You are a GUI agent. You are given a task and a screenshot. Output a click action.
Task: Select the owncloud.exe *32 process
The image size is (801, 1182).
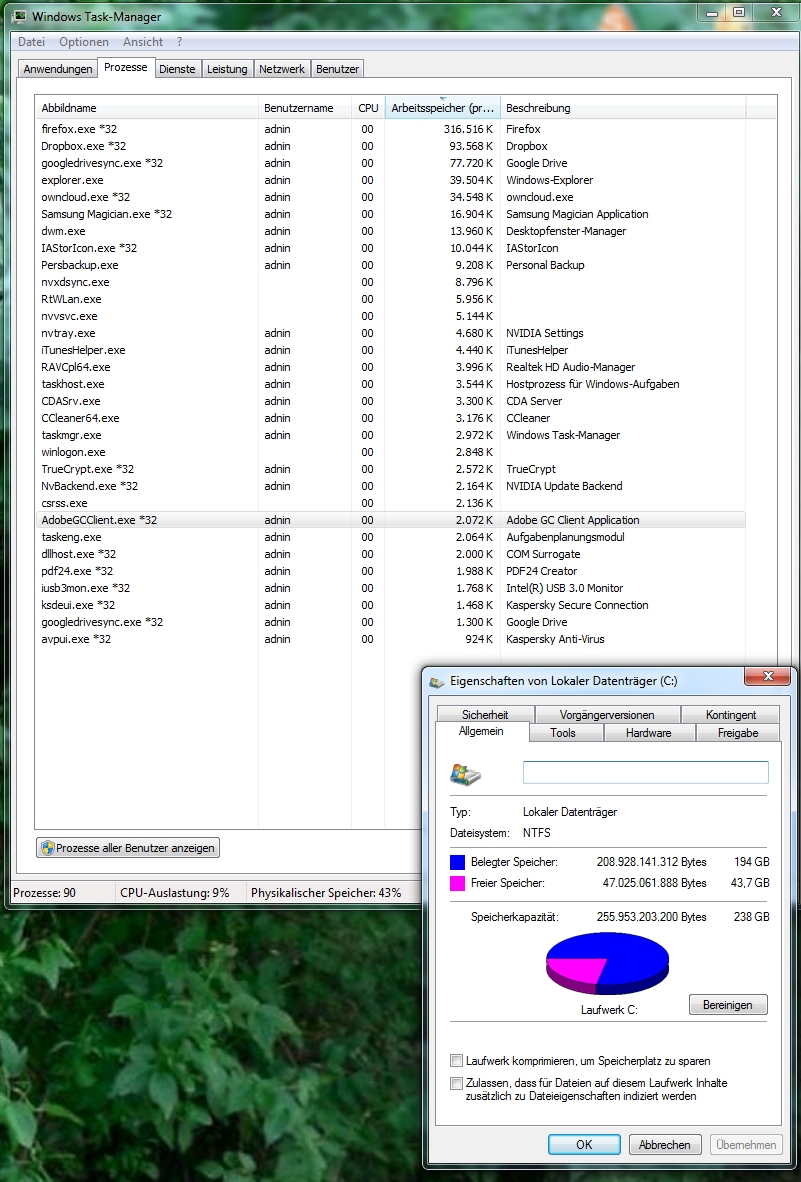click(x=390, y=197)
